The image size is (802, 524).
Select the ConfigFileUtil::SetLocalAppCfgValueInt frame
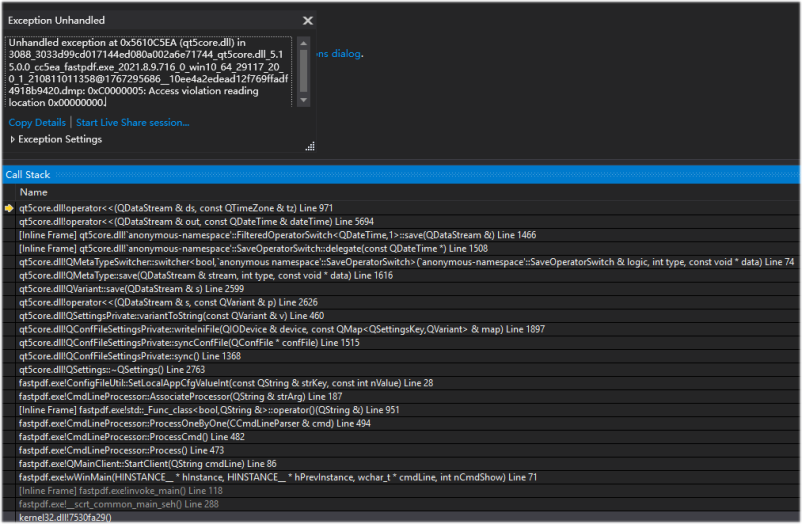[x=225, y=383]
